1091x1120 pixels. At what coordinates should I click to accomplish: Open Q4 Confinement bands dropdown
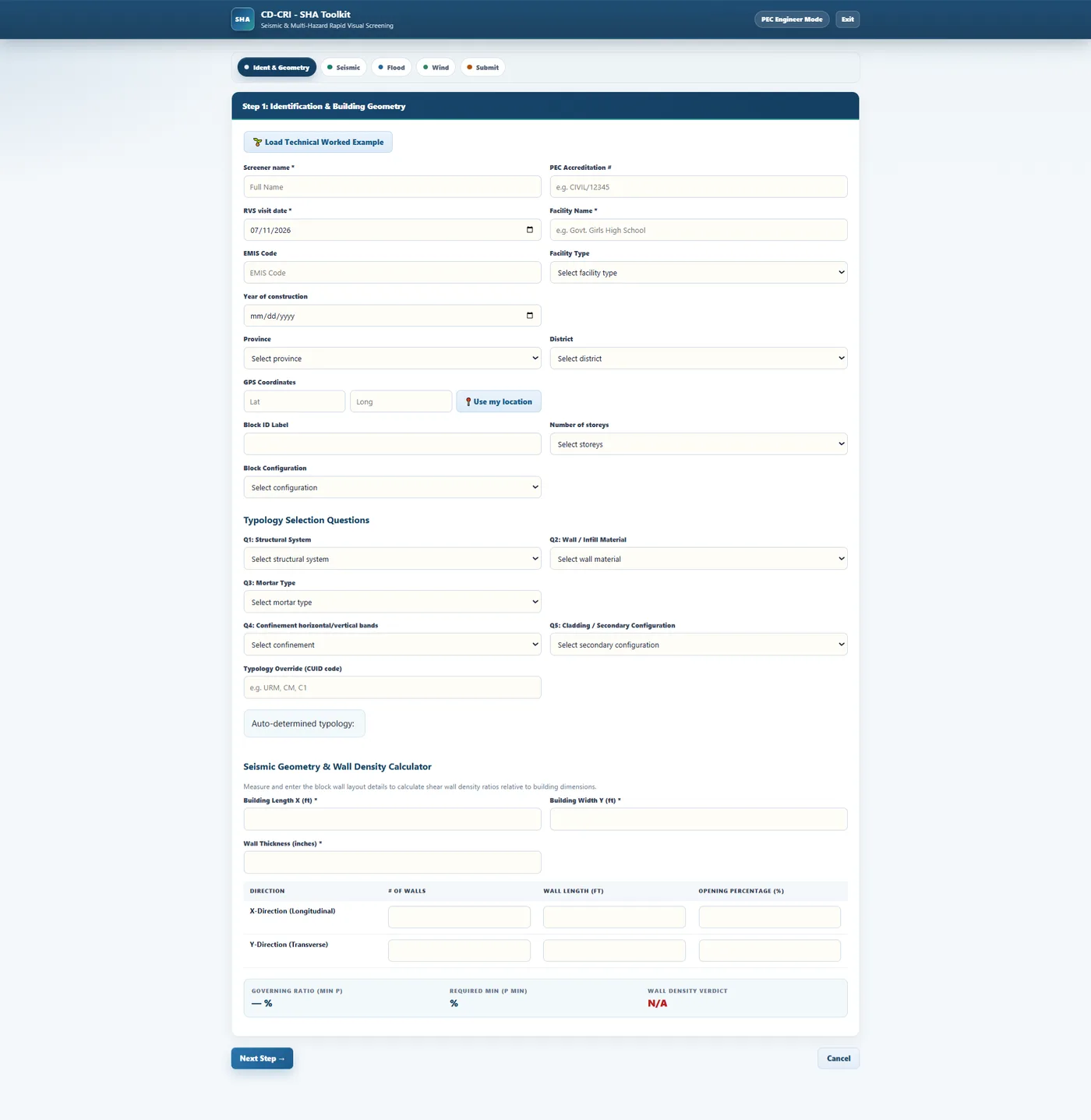[392, 645]
